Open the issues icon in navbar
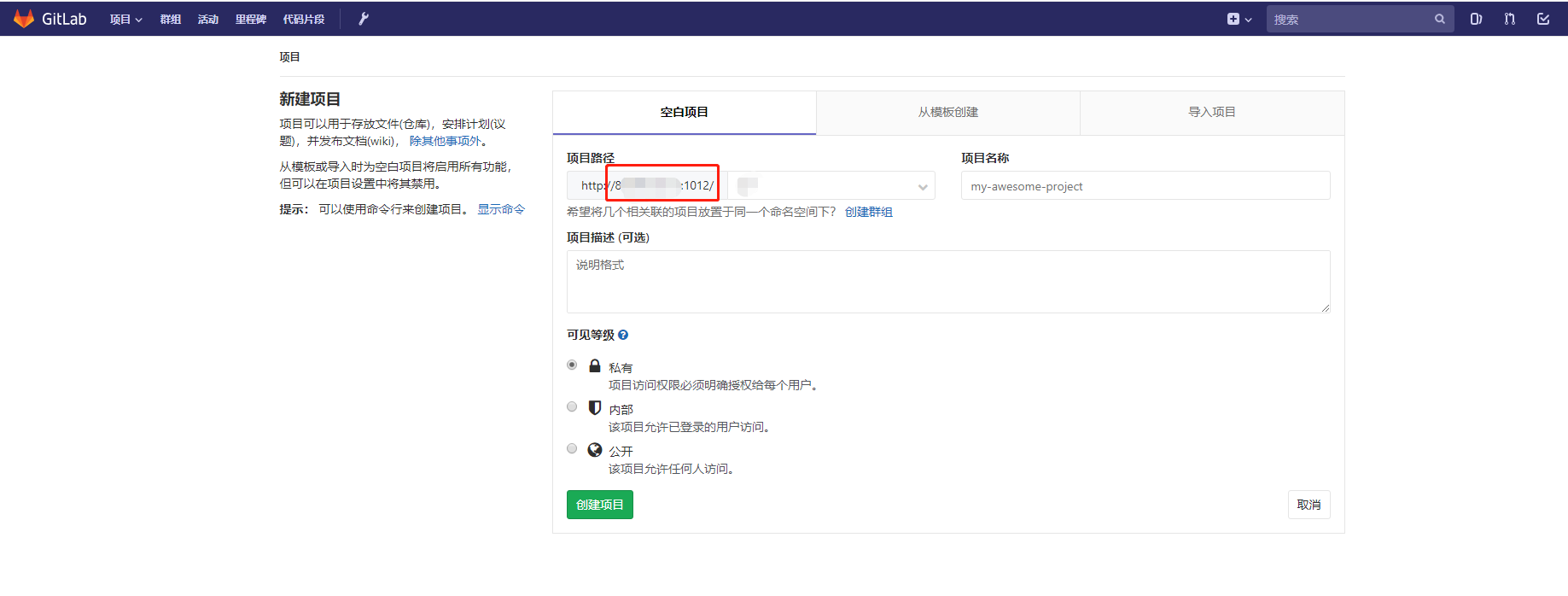Screen dimensions: 1568x596 coord(1476,19)
